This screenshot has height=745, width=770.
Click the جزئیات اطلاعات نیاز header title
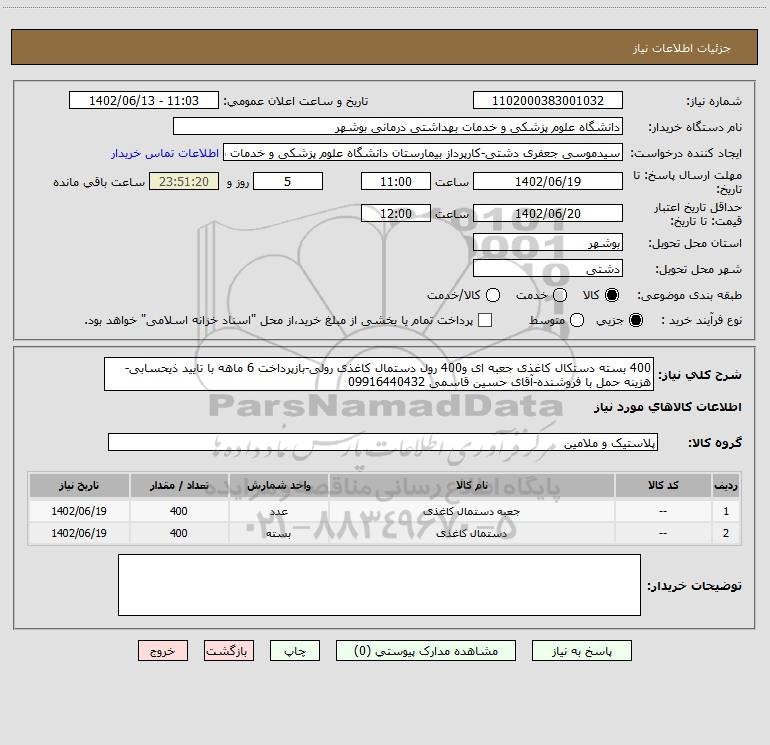(682, 48)
